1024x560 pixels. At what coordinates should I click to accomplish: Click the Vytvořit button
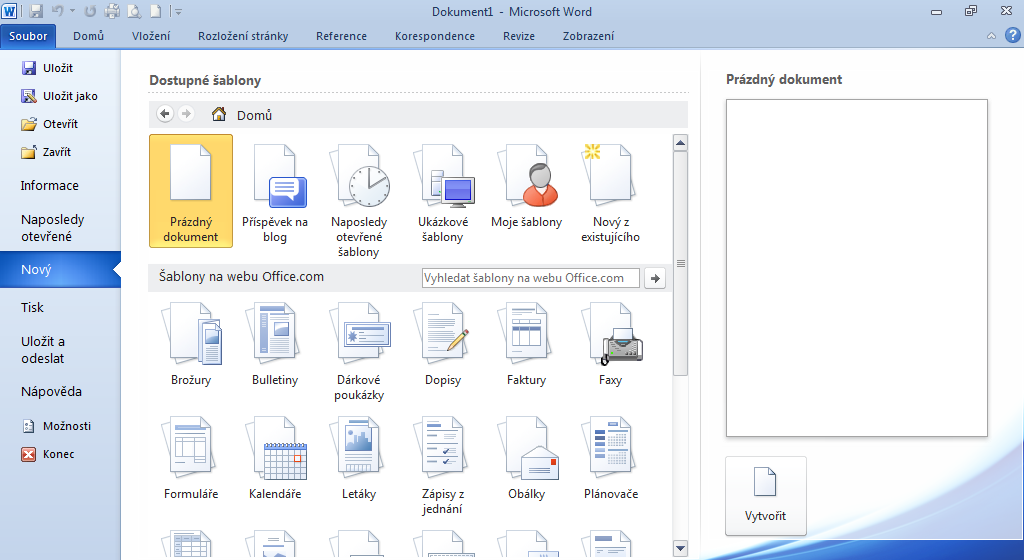point(765,496)
